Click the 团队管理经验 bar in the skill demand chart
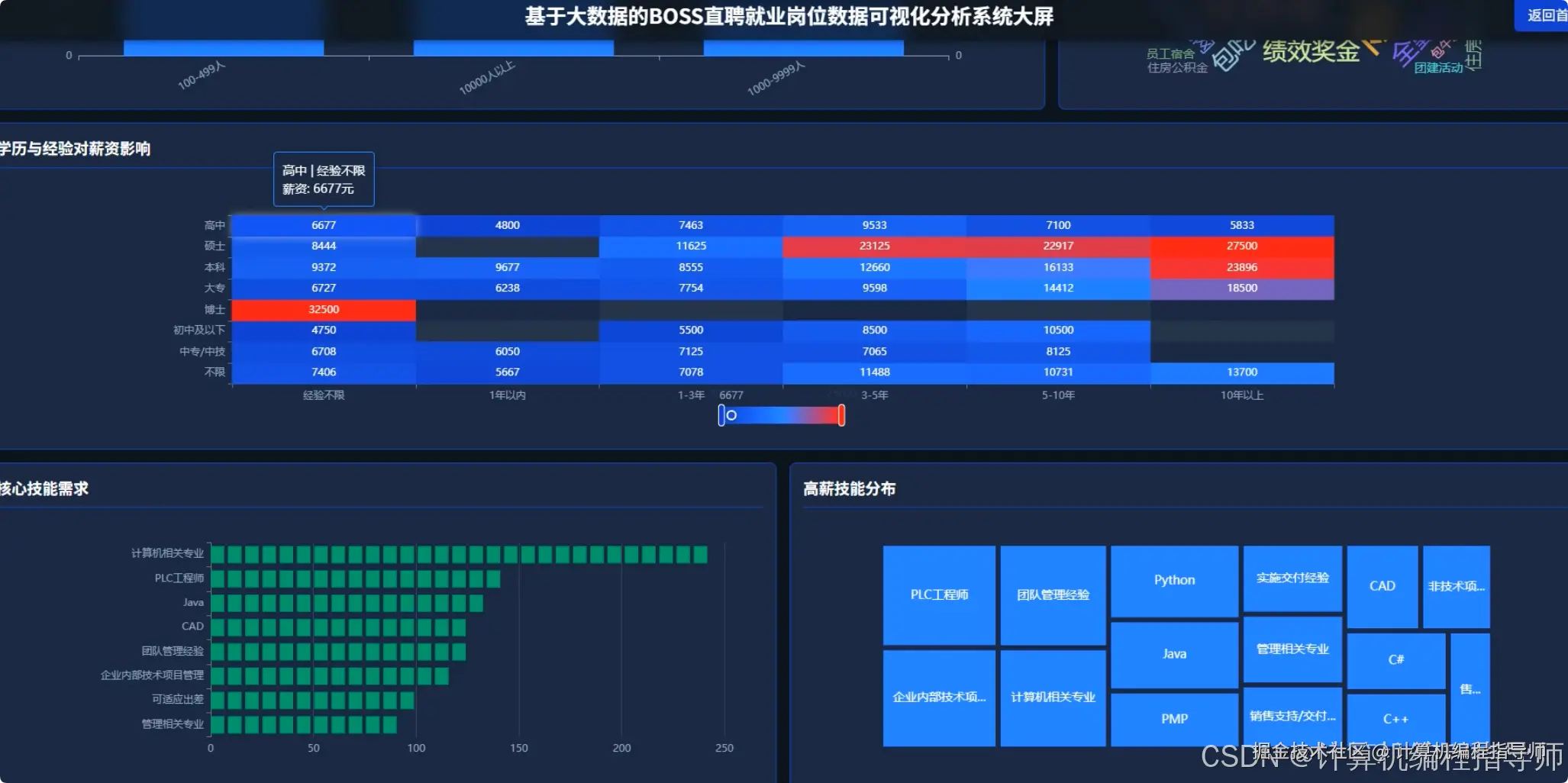The width and height of the screenshot is (1568, 783). (x=338, y=651)
